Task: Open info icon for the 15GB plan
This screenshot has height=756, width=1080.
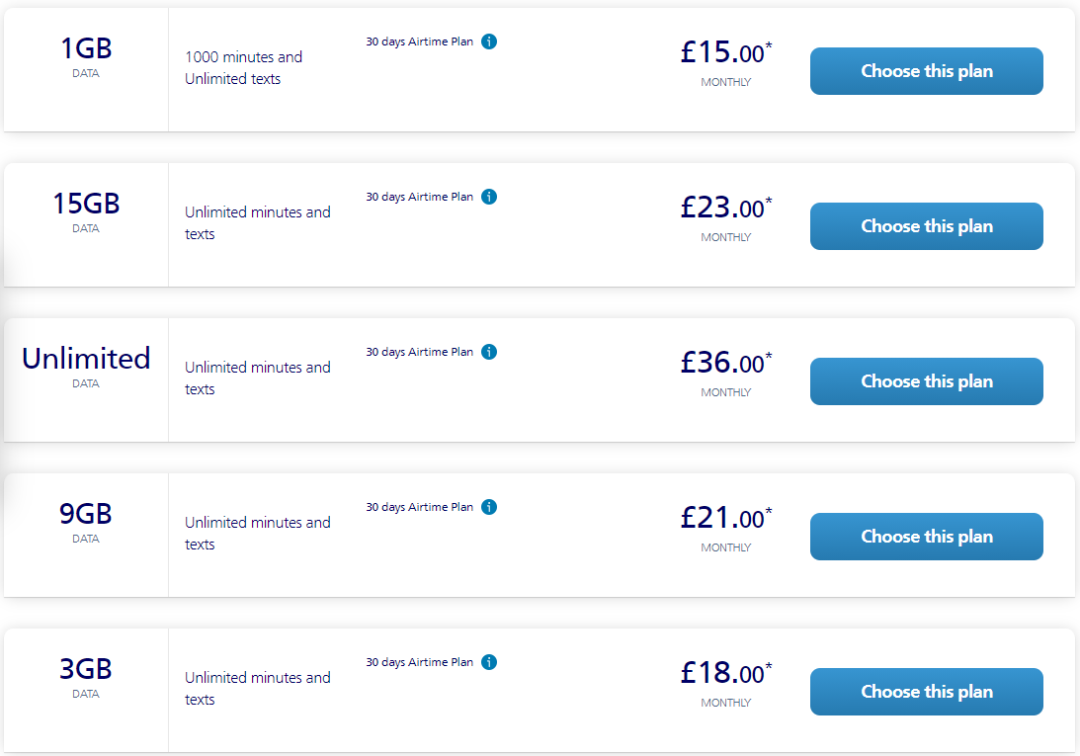Action: (489, 197)
